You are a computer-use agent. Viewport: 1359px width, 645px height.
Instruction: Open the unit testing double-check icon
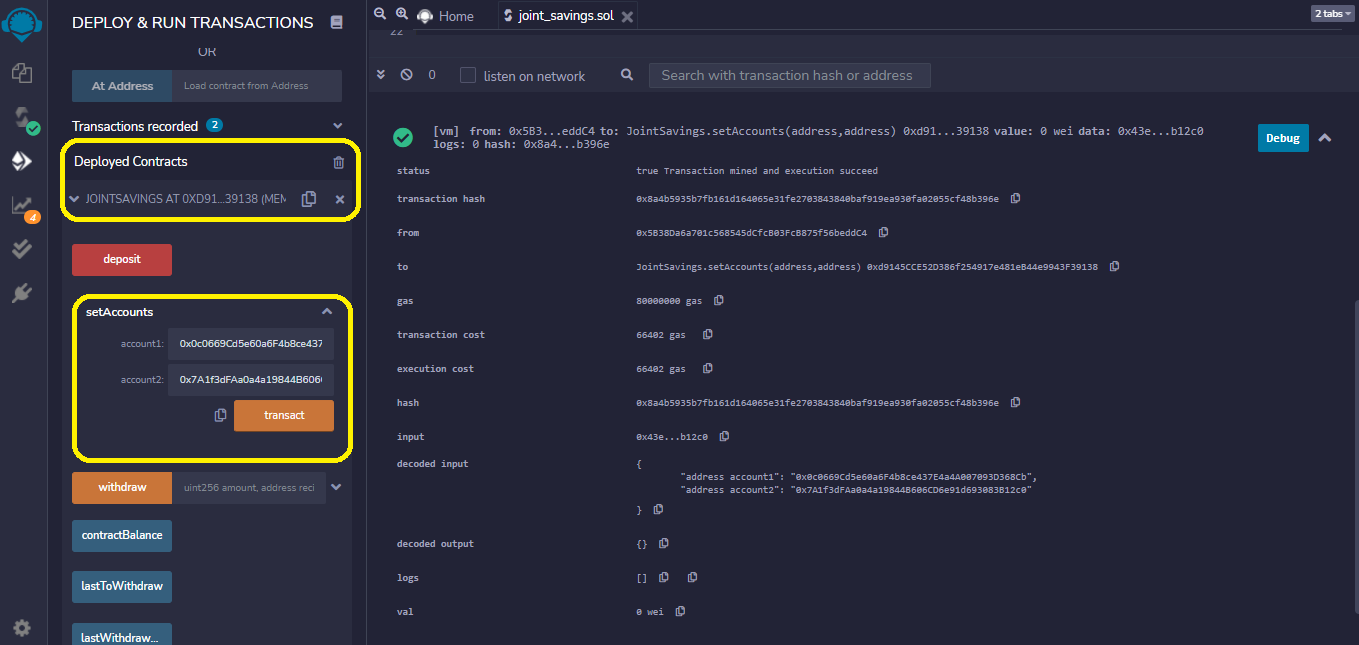coord(22,249)
